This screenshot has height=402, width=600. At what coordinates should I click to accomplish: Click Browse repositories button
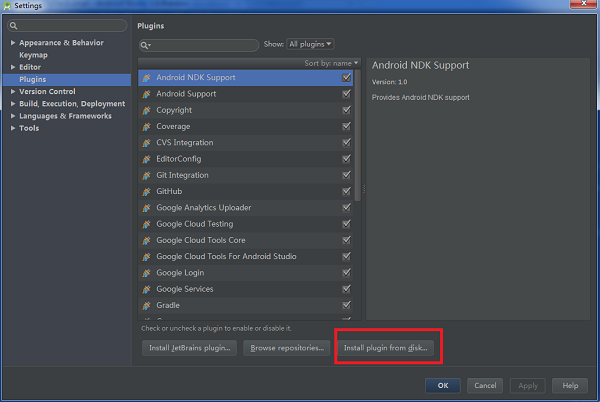287,348
